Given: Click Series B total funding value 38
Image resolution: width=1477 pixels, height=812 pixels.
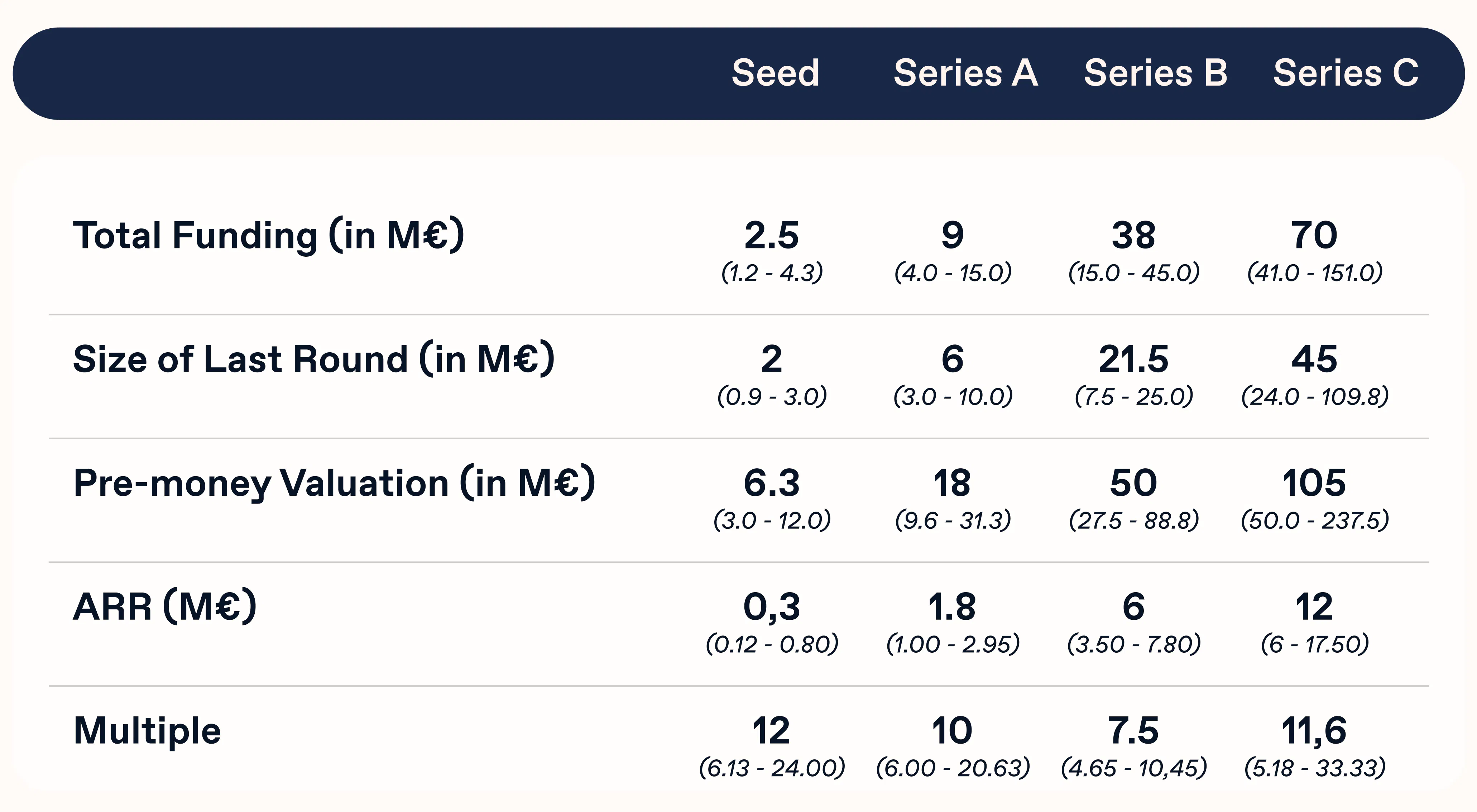Looking at the screenshot, I should click(x=1133, y=235).
